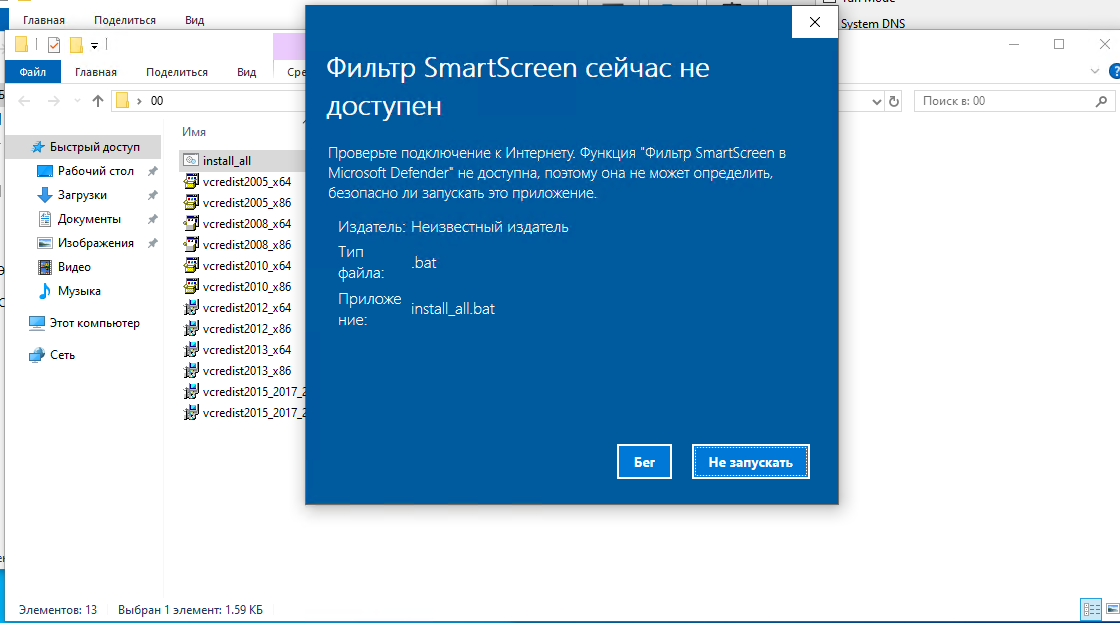Click the pin icon next to "Рабочий стол"
Screen dimensions: 1120x623
(152, 171)
